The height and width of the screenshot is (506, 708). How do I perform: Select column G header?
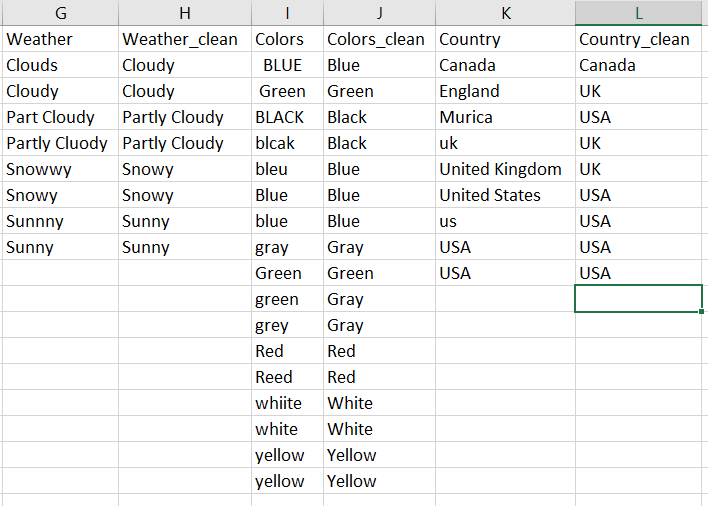coord(59,13)
